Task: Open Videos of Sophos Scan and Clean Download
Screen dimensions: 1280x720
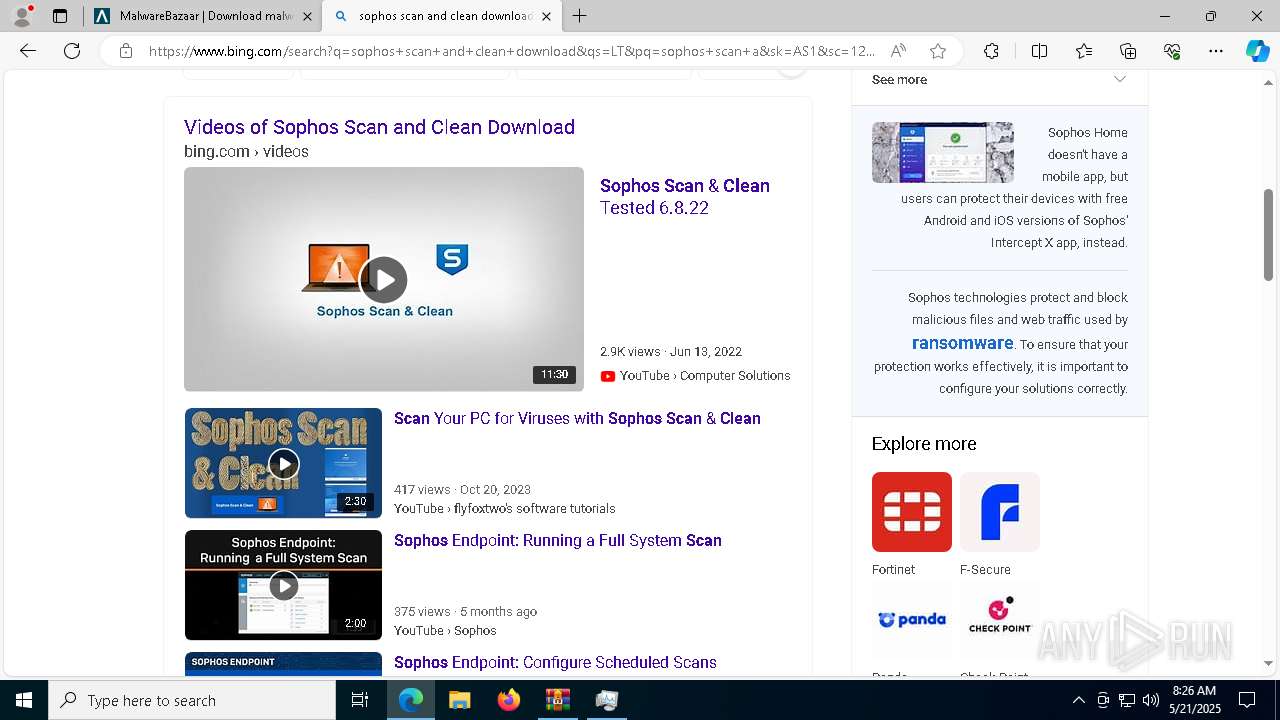Action: tap(379, 127)
